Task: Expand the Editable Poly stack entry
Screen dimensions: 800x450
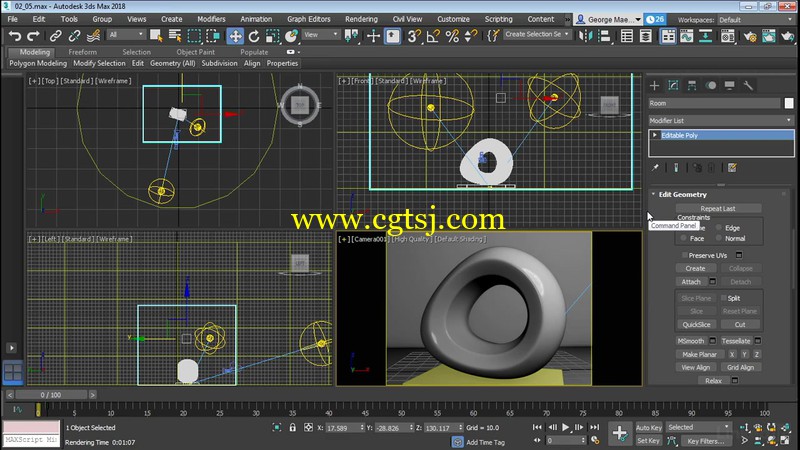Action: pyautogui.click(x=655, y=135)
